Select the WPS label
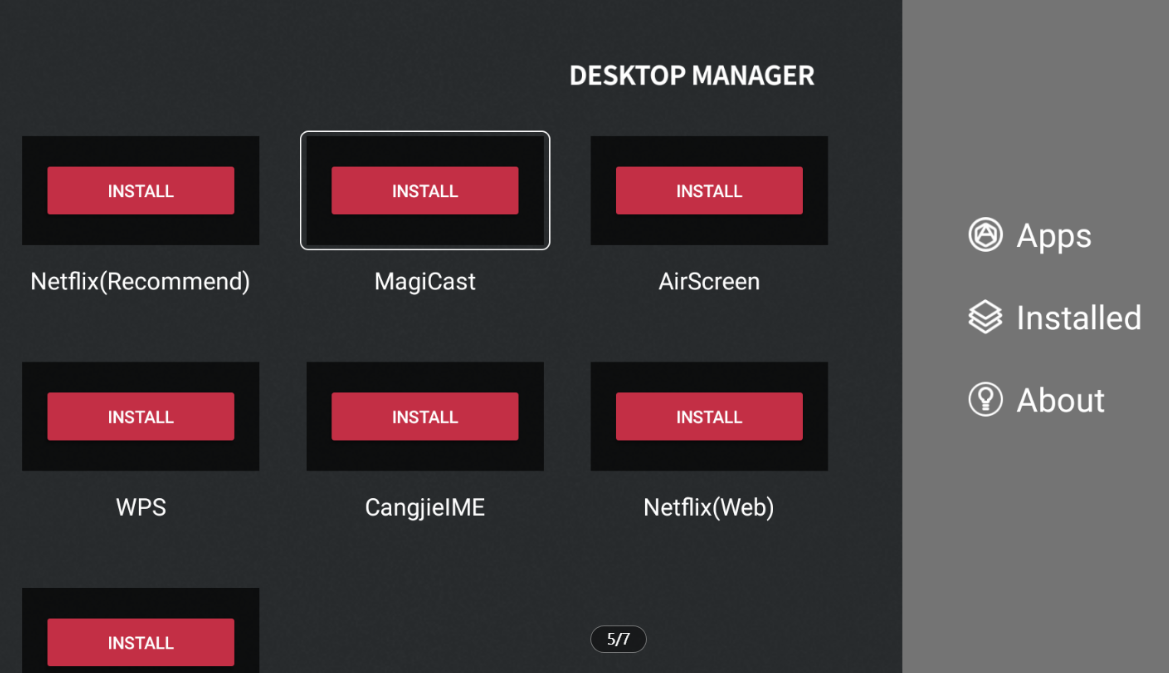This screenshot has width=1170, height=673. click(x=140, y=507)
